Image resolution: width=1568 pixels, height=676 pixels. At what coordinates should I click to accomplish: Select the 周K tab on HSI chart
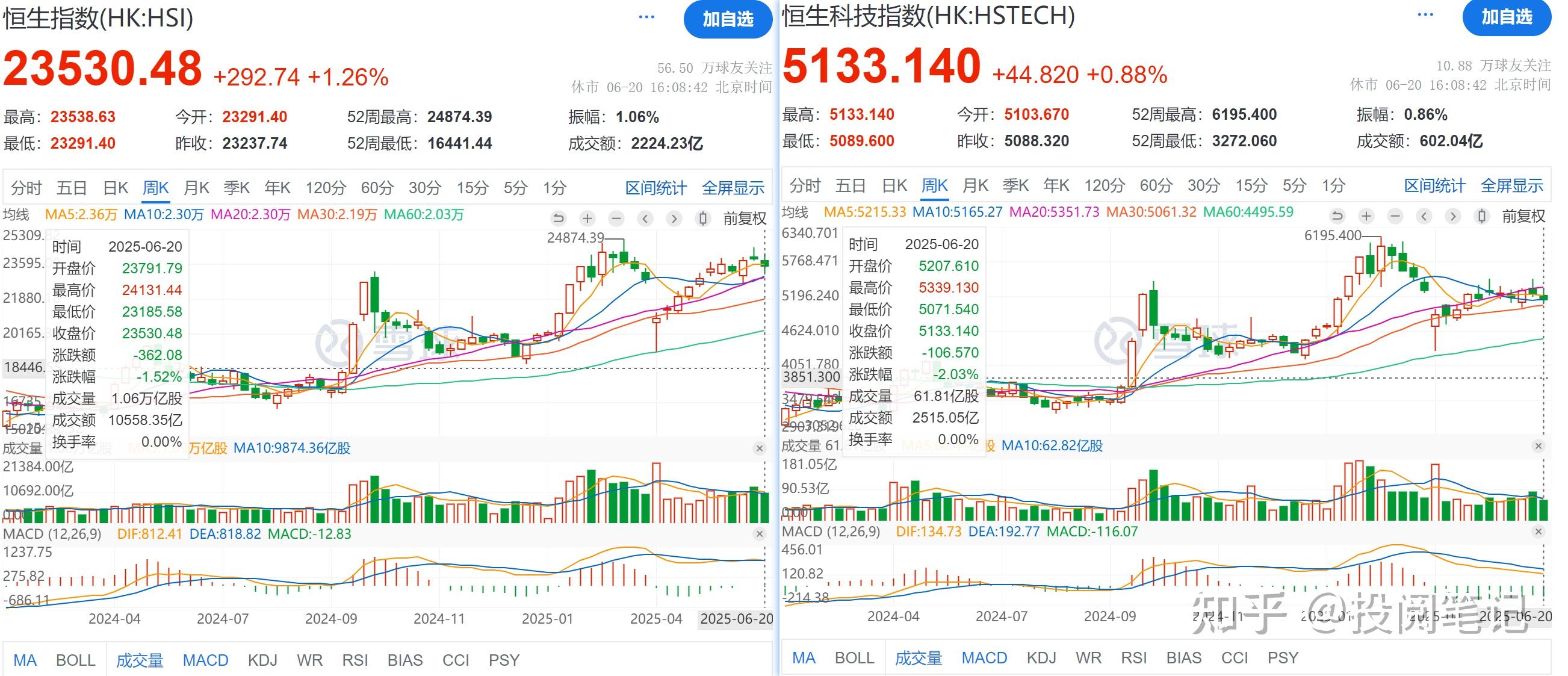click(156, 188)
